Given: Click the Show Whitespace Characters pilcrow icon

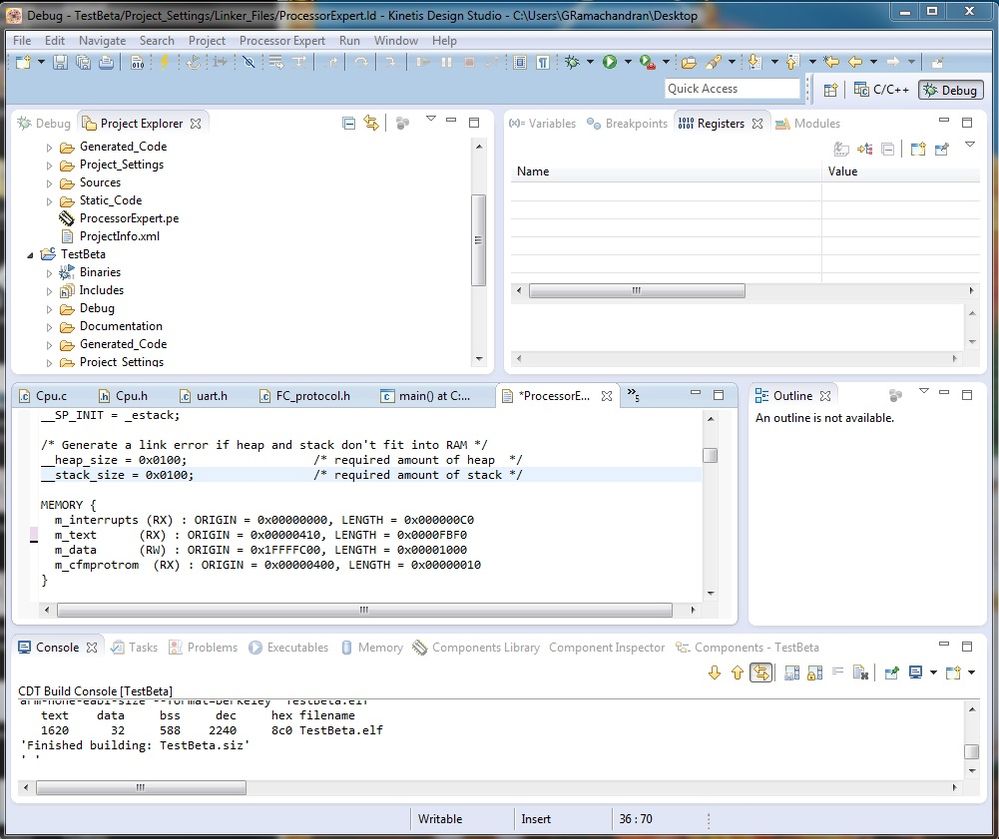Looking at the screenshot, I should click(x=543, y=62).
